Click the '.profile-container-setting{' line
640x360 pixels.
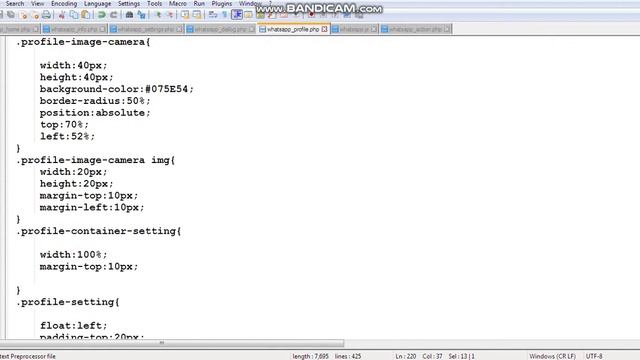98,231
